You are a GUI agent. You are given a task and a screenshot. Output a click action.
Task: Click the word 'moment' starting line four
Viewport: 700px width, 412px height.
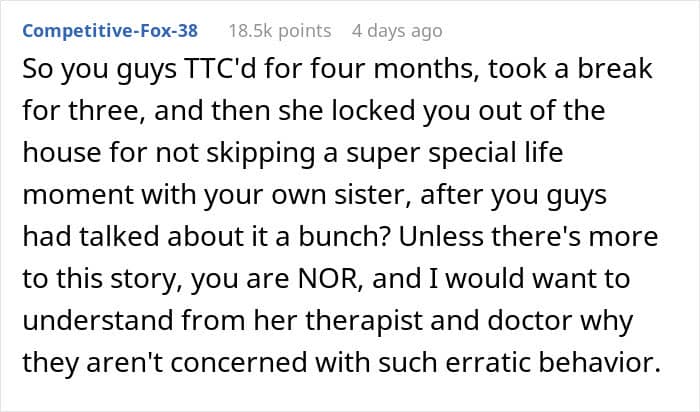[x=78, y=195]
